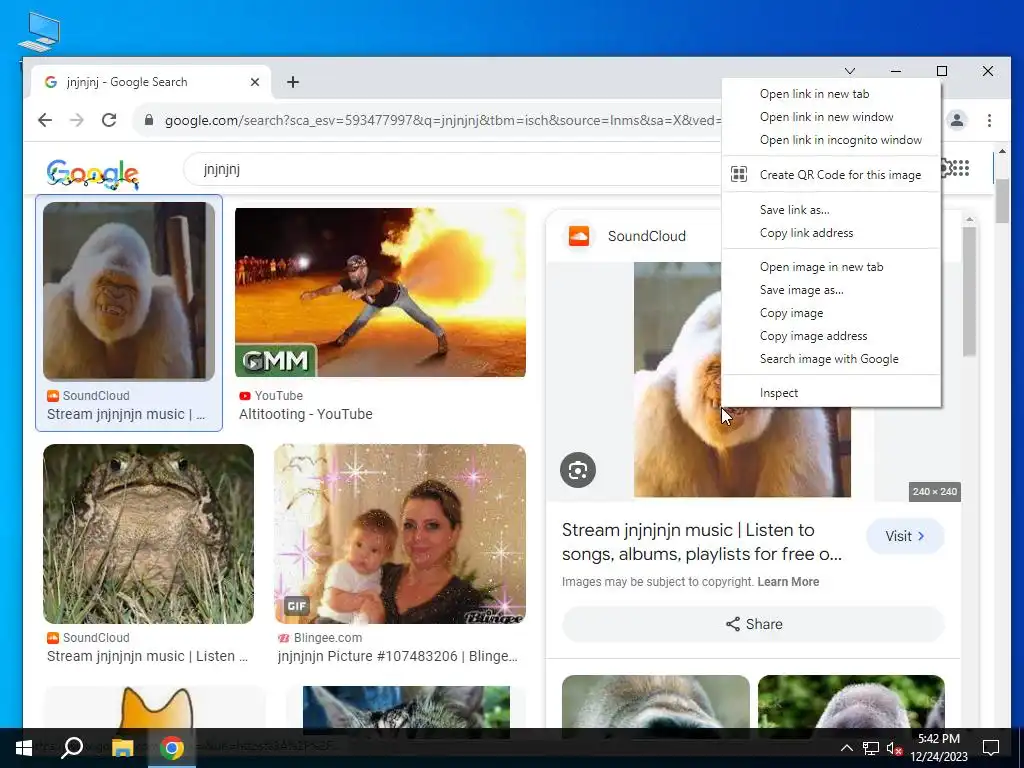Choose Inspect from context menu
Viewport: 1024px width, 768px height.
831,392
